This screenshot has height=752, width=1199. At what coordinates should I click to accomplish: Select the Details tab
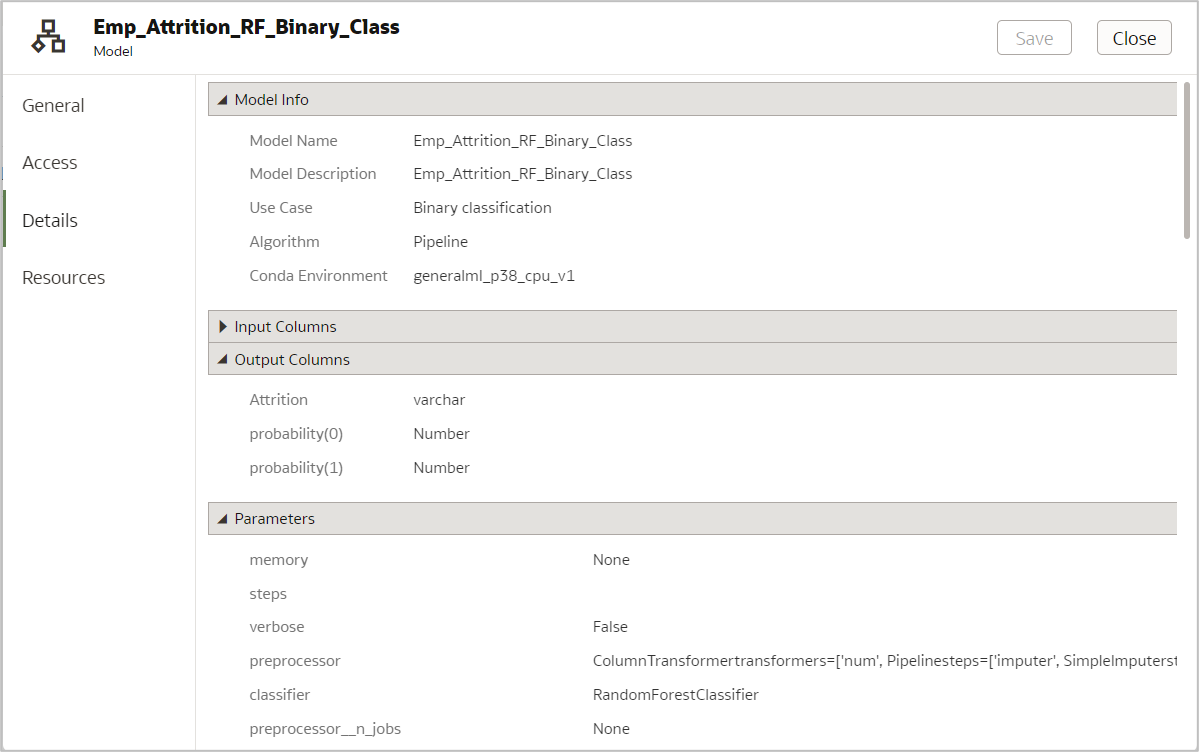[x=50, y=221]
